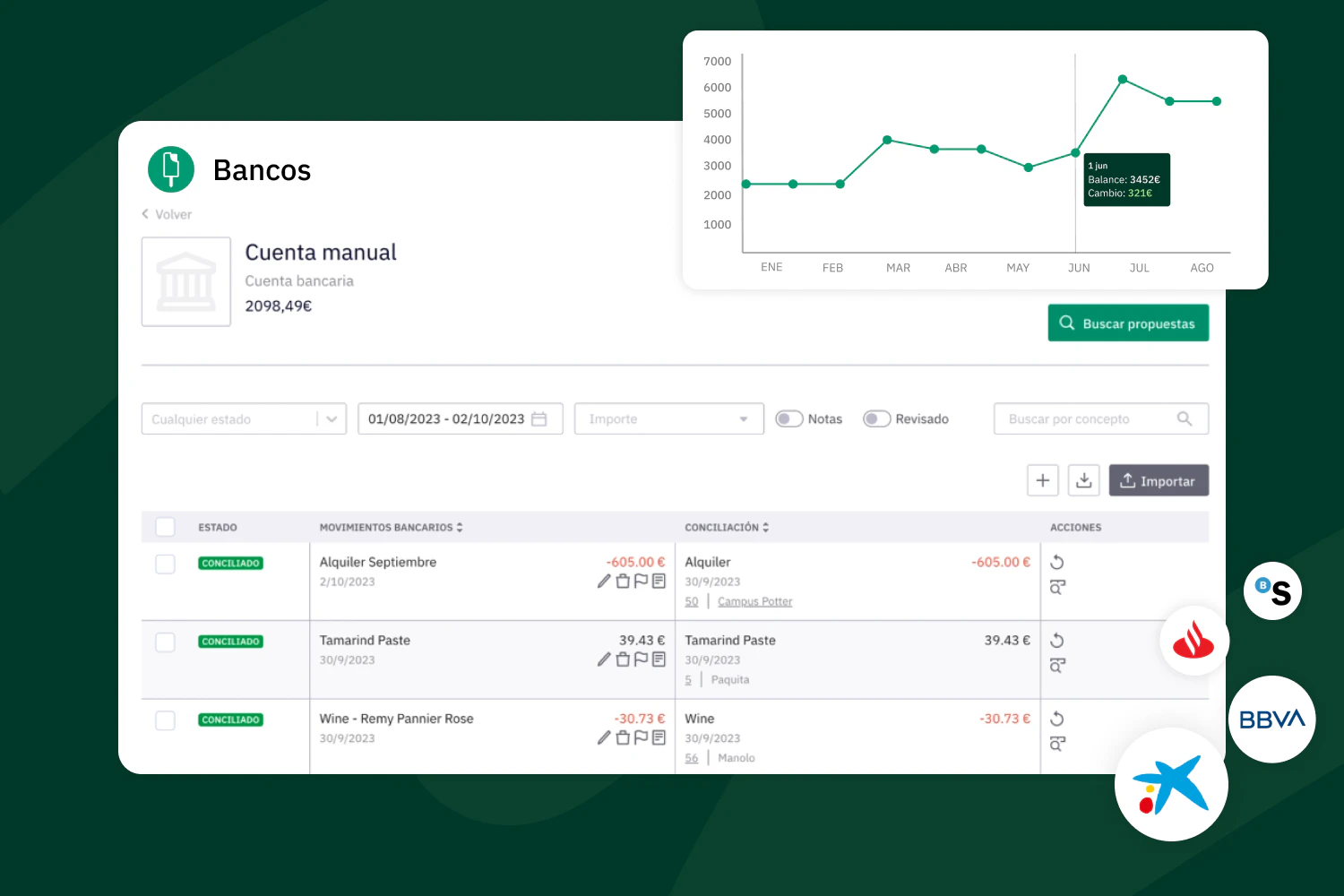Open the Importe filter dropdown
The height and width of the screenshot is (896, 1344).
point(668,418)
